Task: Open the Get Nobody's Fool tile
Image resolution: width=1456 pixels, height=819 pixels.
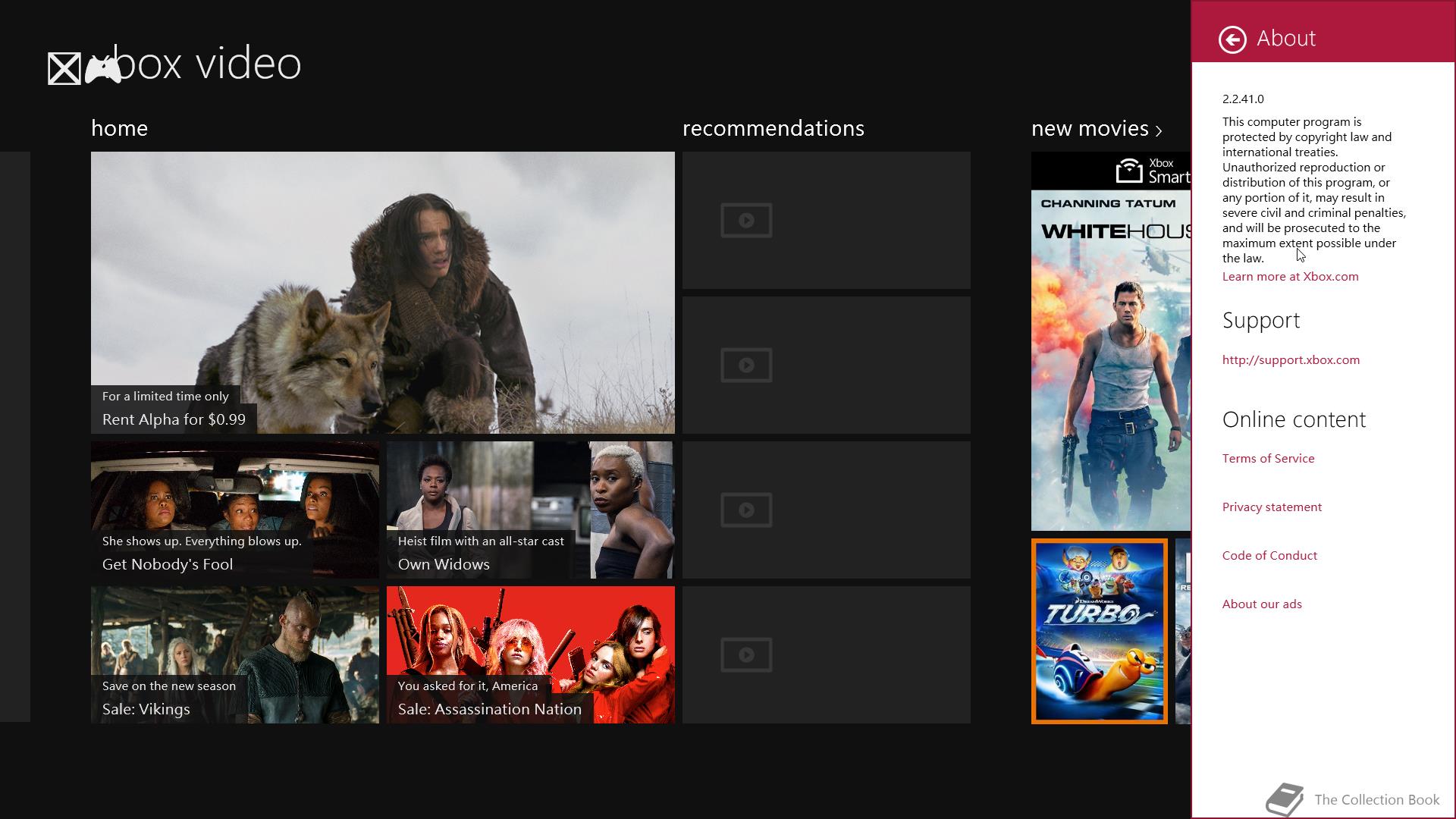Action: (234, 510)
